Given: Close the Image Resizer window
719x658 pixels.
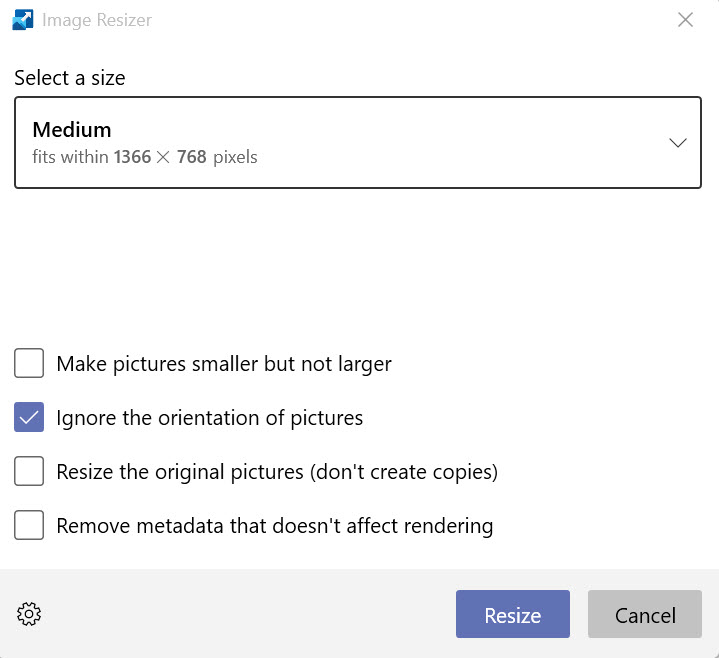Looking at the screenshot, I should (x=685, y=20).
